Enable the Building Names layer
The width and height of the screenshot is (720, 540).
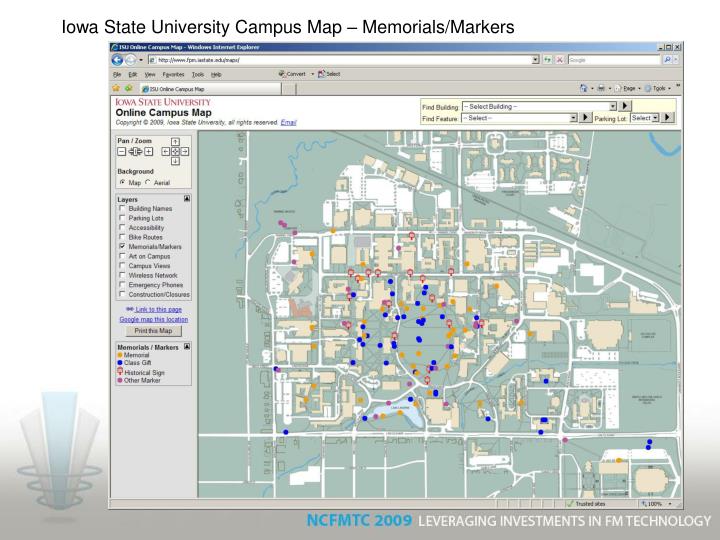tap(122, 208)
